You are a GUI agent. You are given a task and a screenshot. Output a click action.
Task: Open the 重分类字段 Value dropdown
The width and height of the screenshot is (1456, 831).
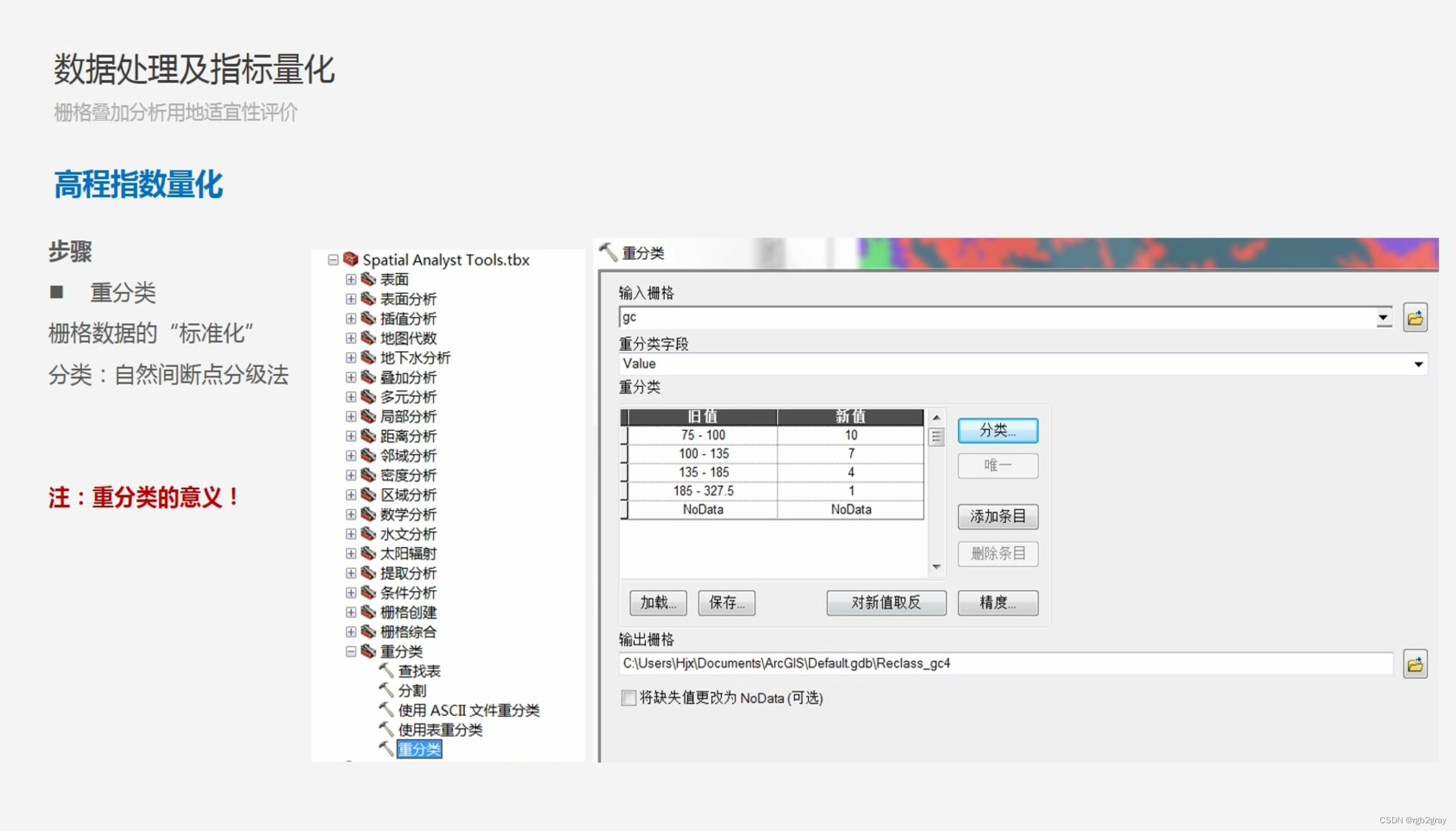pyautogui.click(x=1418, y=364)
